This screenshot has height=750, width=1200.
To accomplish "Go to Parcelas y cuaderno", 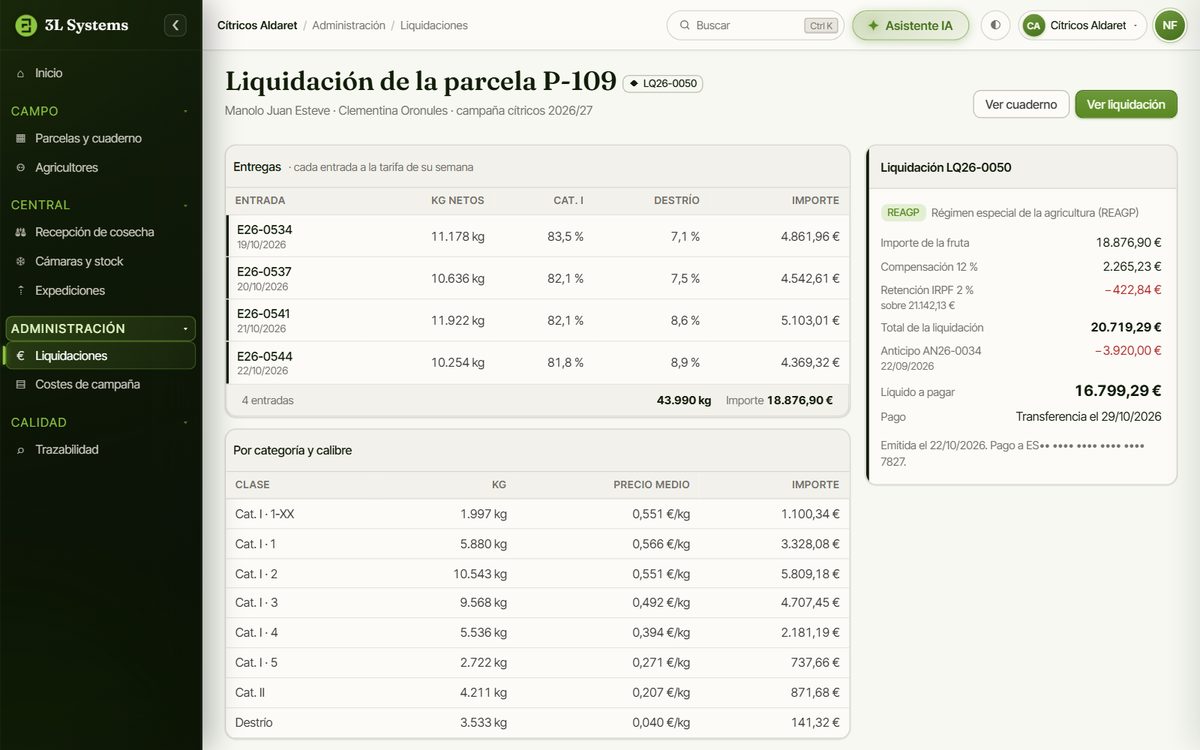I will point(101,139).
